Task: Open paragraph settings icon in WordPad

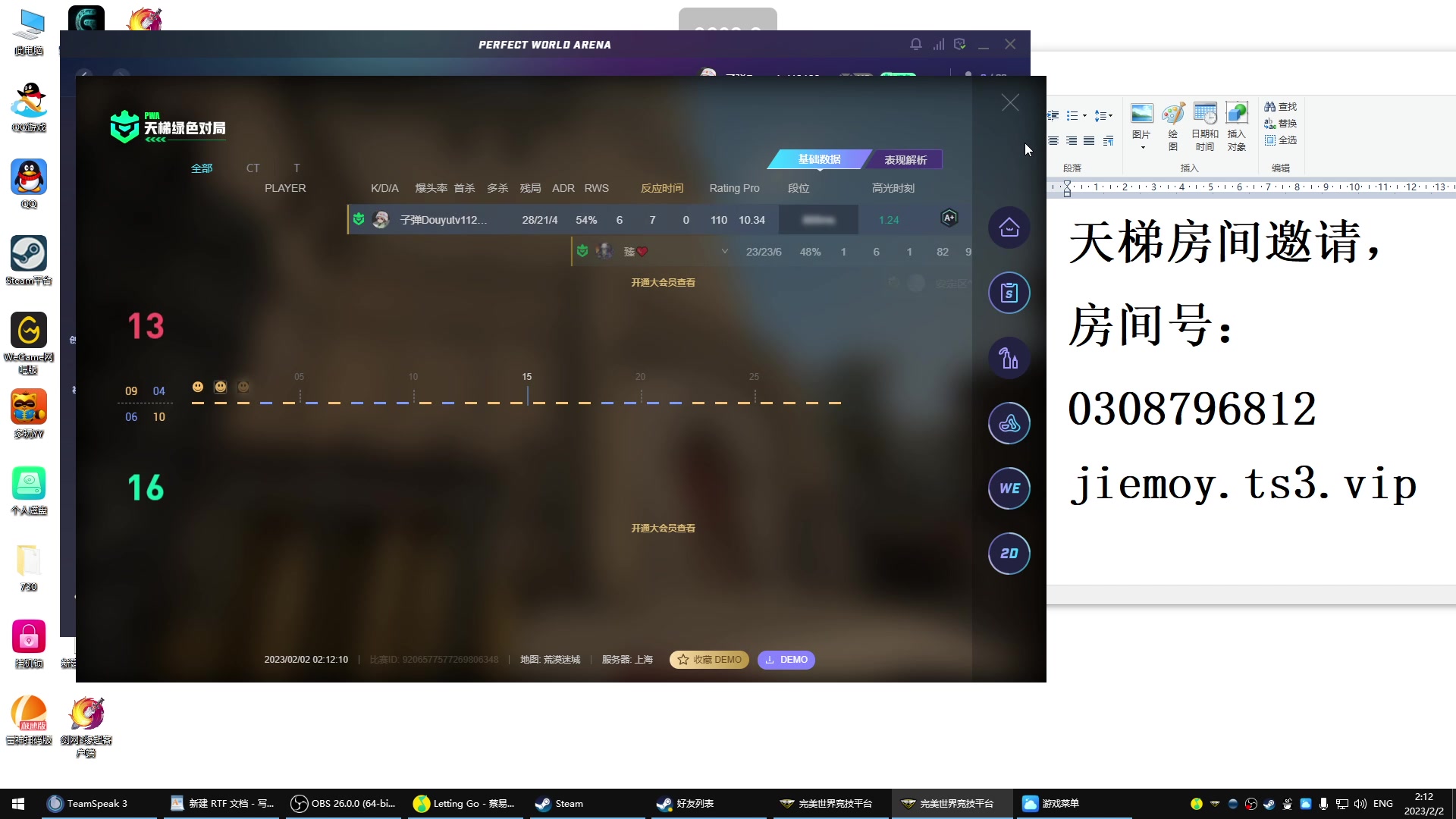Action: point(1108,140)
